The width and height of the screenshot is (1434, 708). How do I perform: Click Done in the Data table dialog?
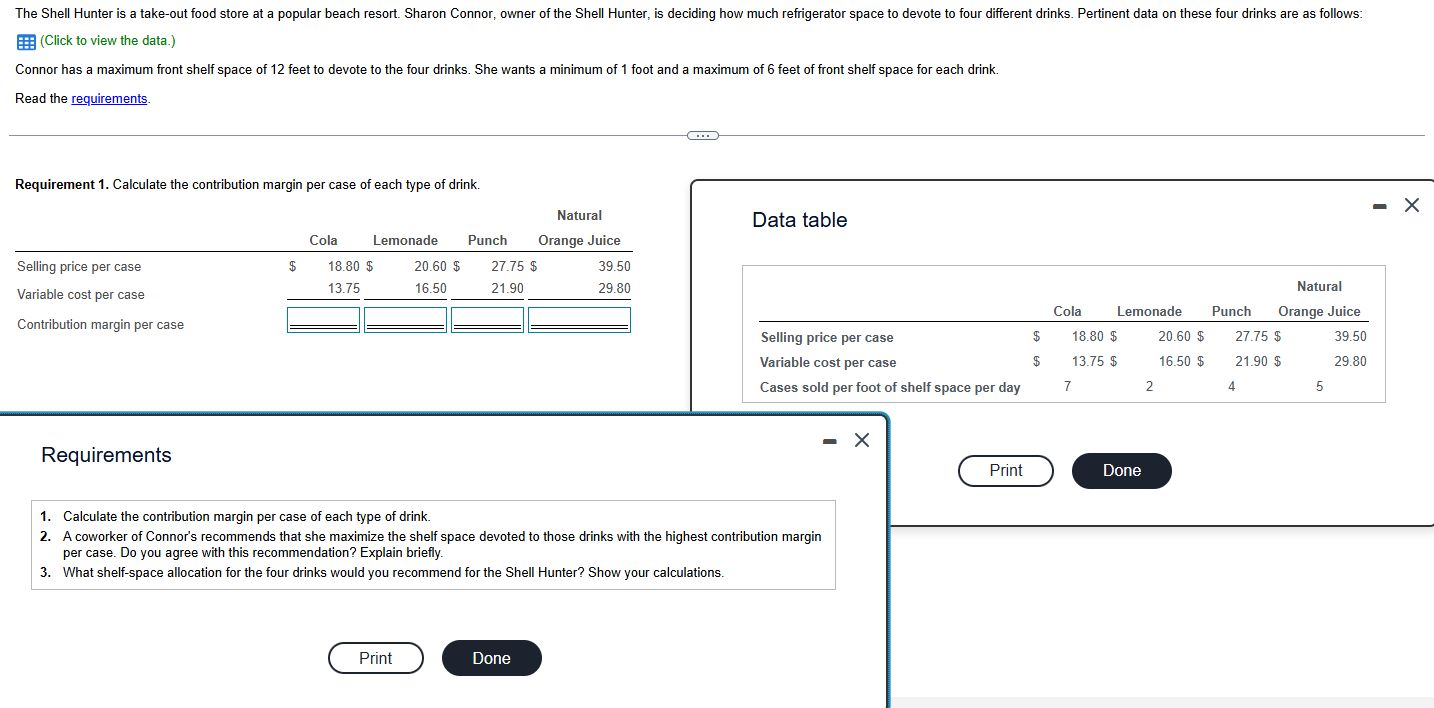click(1121, 470)
